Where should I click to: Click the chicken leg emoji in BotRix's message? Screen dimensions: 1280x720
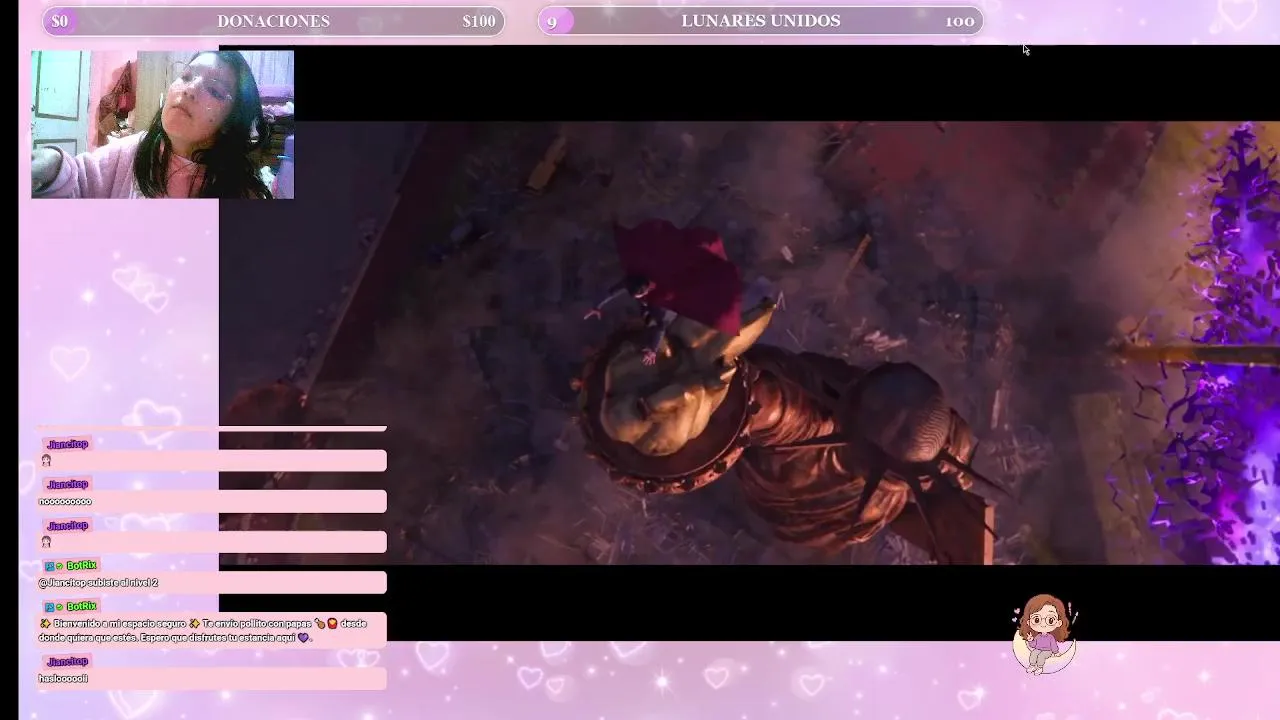[320, 624]
